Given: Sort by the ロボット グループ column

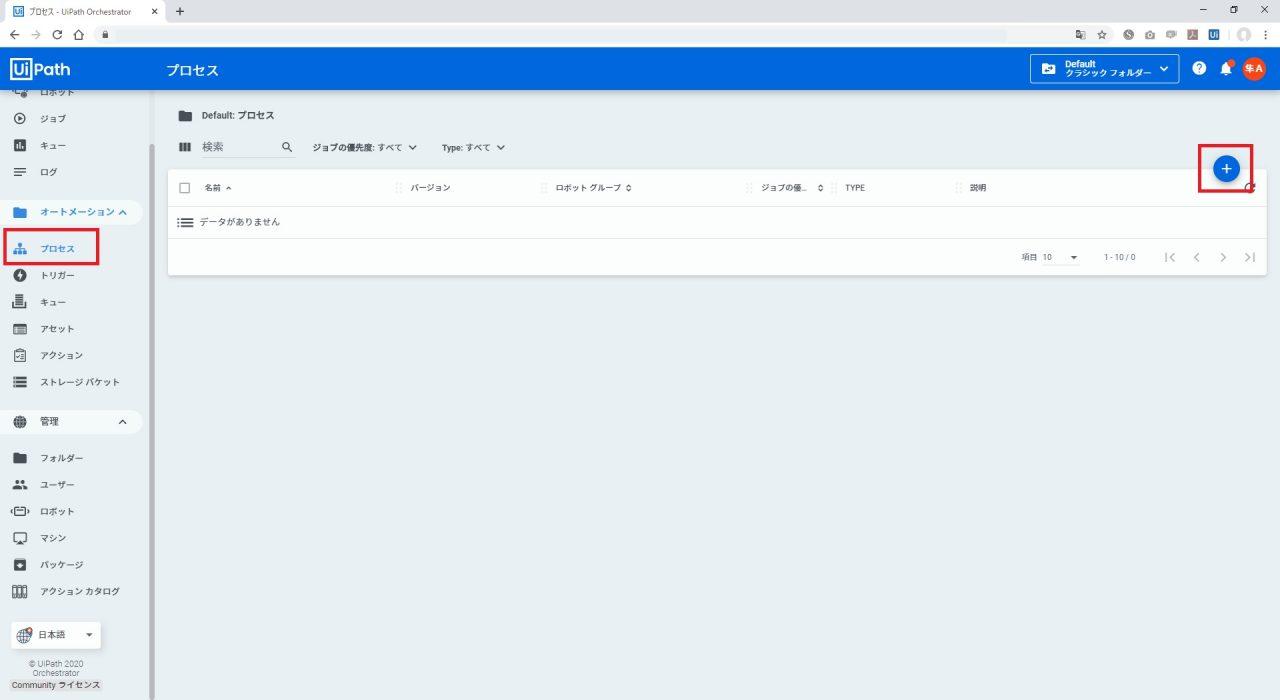Looking at the screenshot, I should click(x=594, y=188).
